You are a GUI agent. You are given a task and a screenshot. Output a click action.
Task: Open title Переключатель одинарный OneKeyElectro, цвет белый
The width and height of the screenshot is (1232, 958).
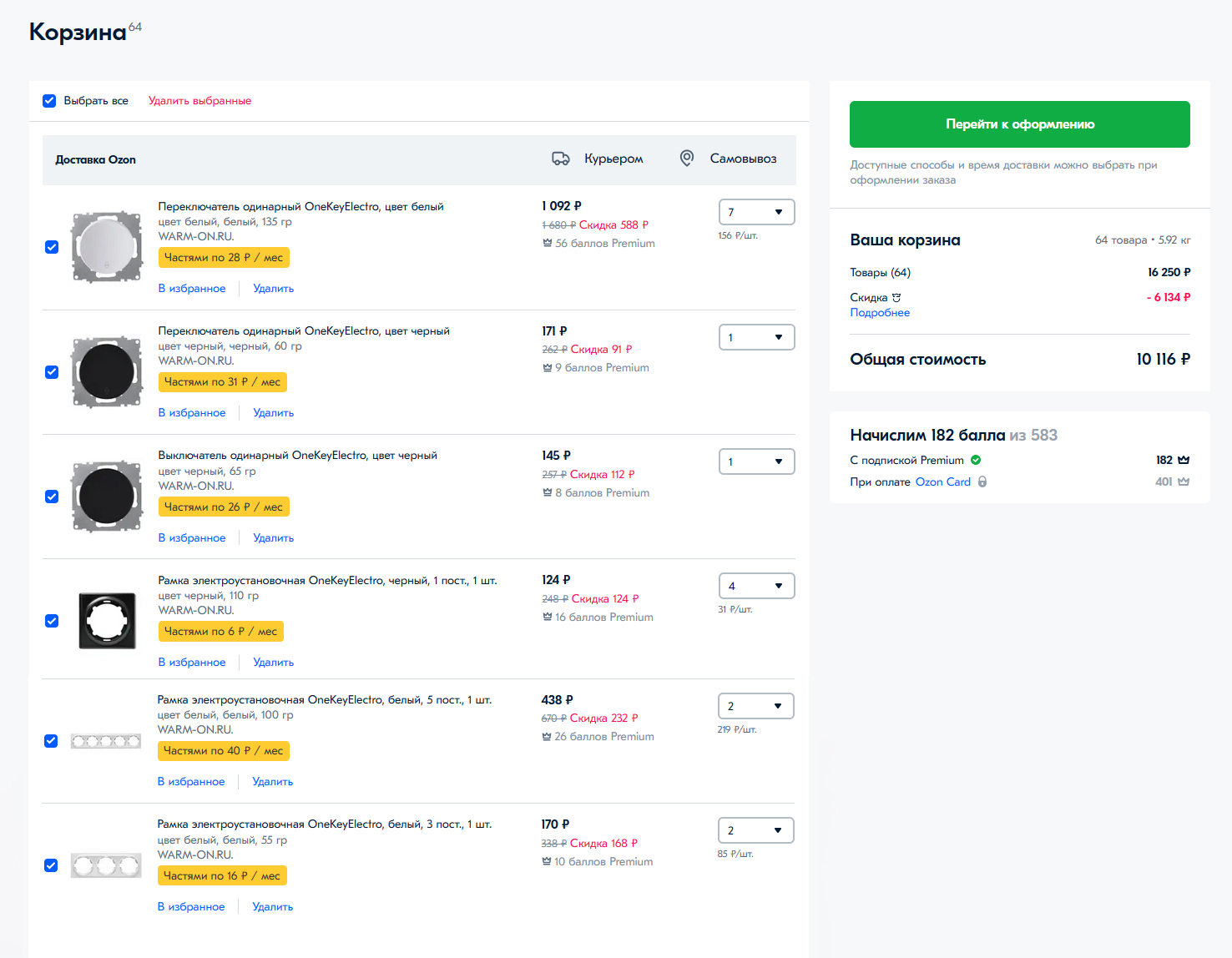[301, 207]
